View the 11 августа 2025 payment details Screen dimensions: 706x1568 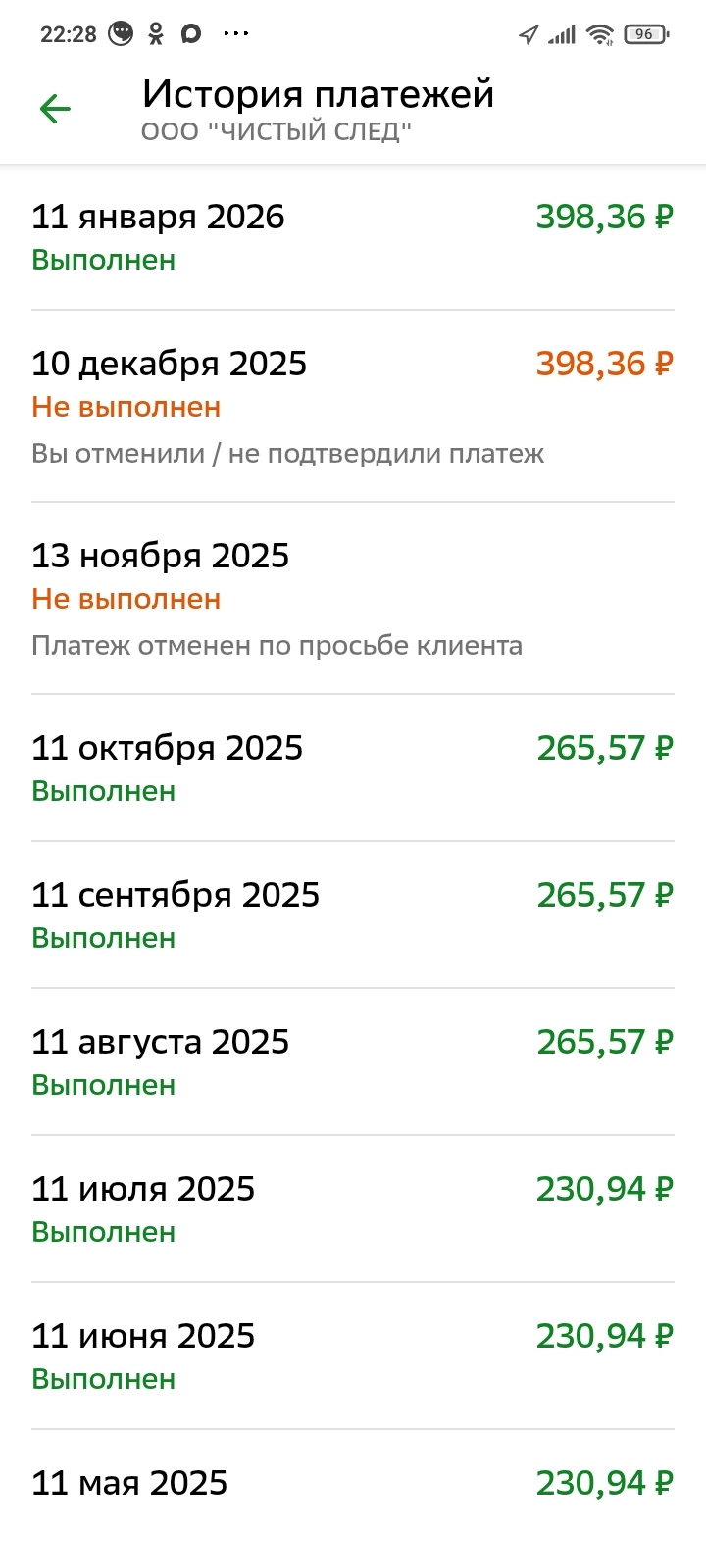click(x=353, y=1061)
